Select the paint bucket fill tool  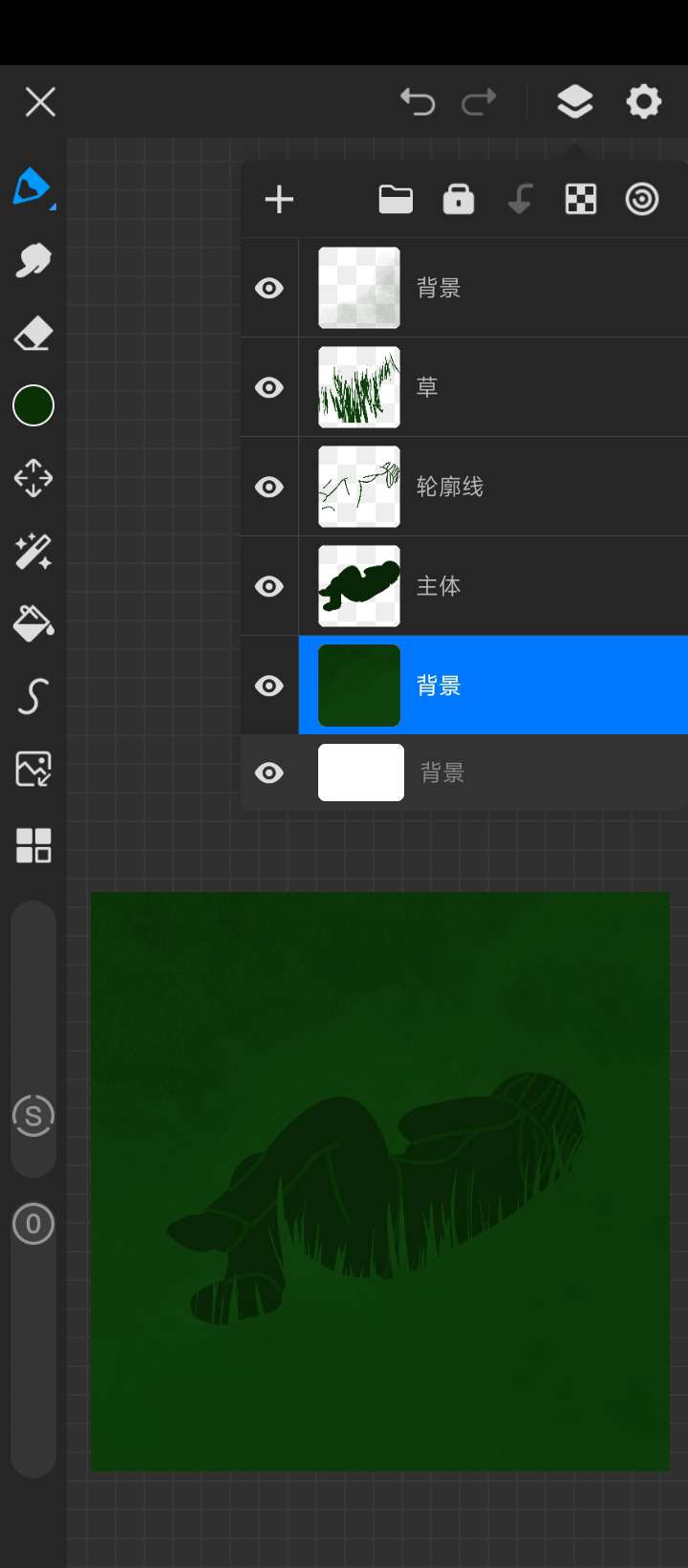point(33,623)
